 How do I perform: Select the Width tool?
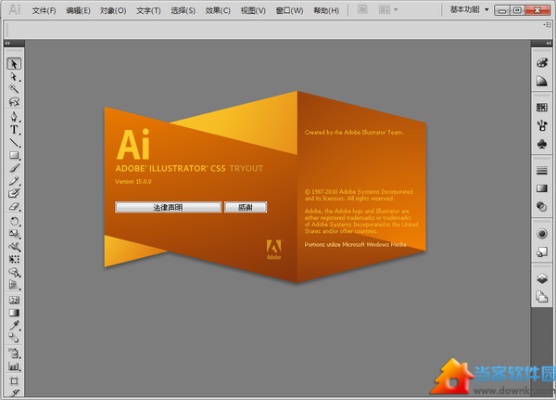coord(14,246)
